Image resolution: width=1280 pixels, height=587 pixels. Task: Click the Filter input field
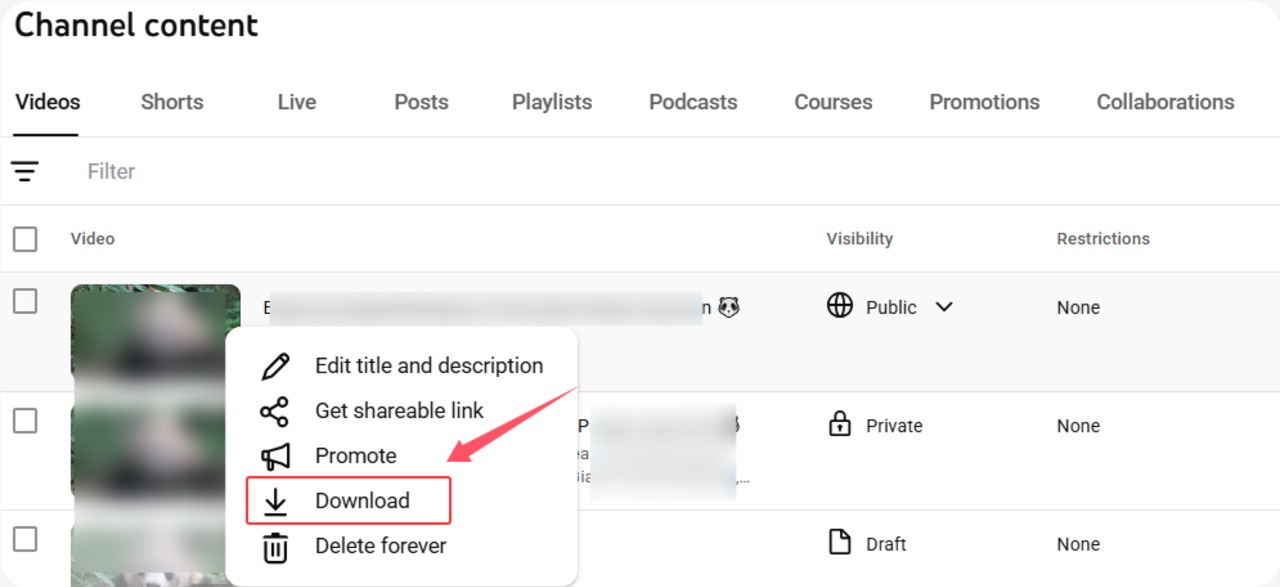coord(400,171)
